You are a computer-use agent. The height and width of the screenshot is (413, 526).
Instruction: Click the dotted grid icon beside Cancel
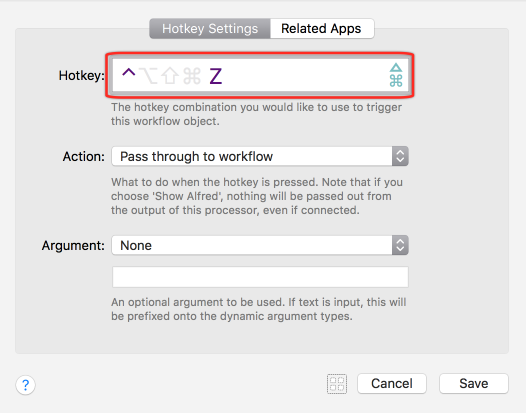[337, 384]
